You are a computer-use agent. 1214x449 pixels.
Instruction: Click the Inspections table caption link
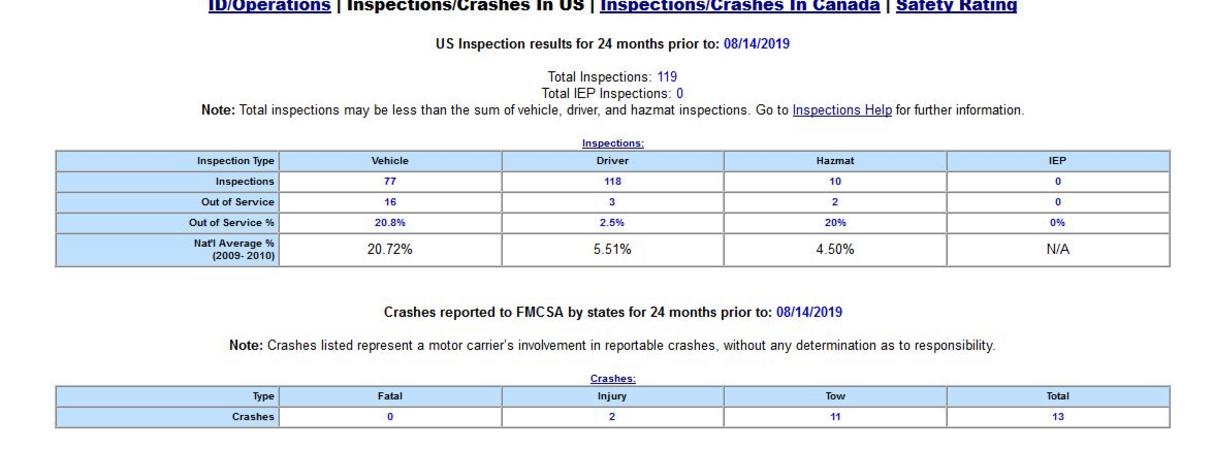(x=613, y=144)
